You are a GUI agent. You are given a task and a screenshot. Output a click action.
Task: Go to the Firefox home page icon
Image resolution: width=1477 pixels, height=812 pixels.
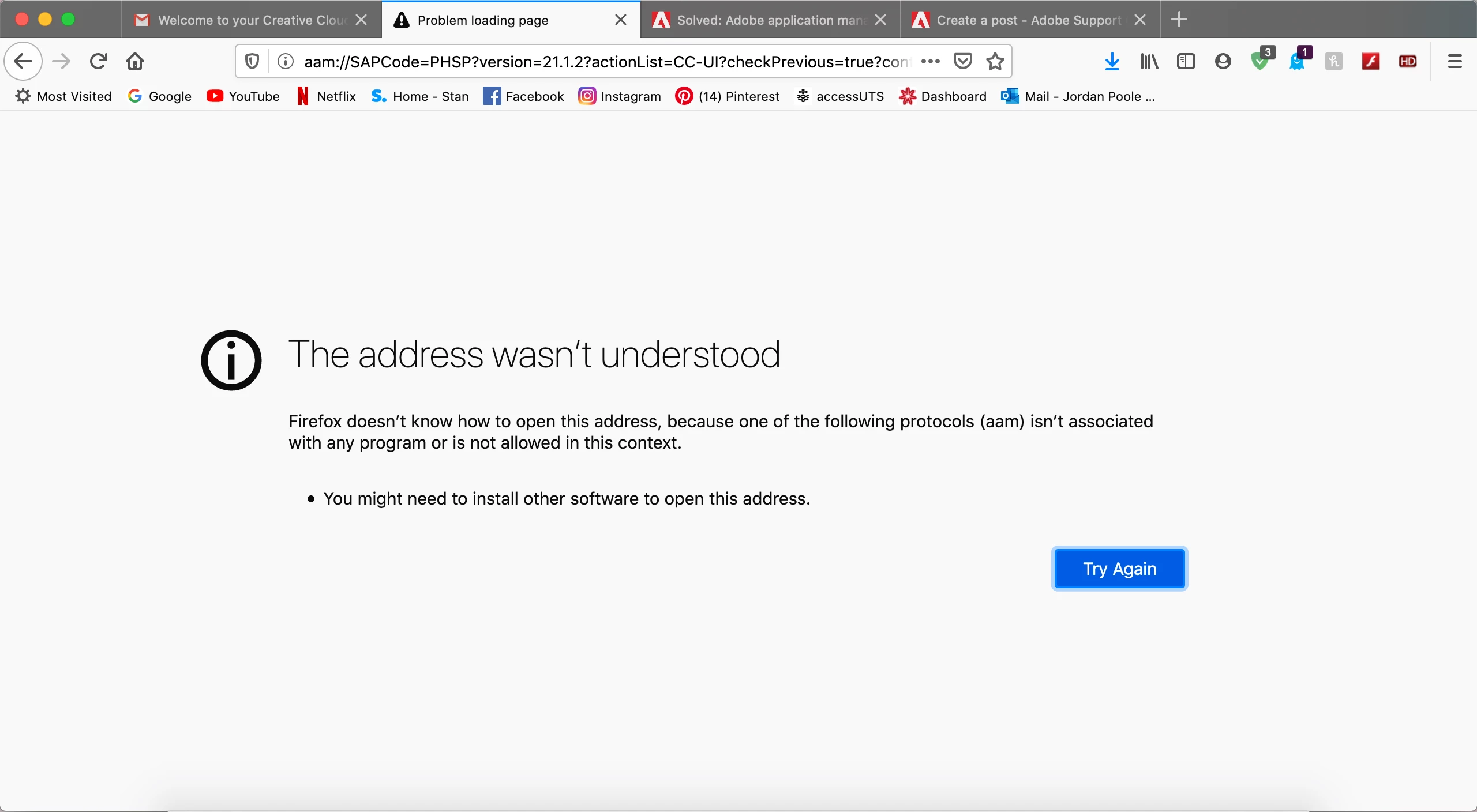pyautogui.click(x=135, y=61)
